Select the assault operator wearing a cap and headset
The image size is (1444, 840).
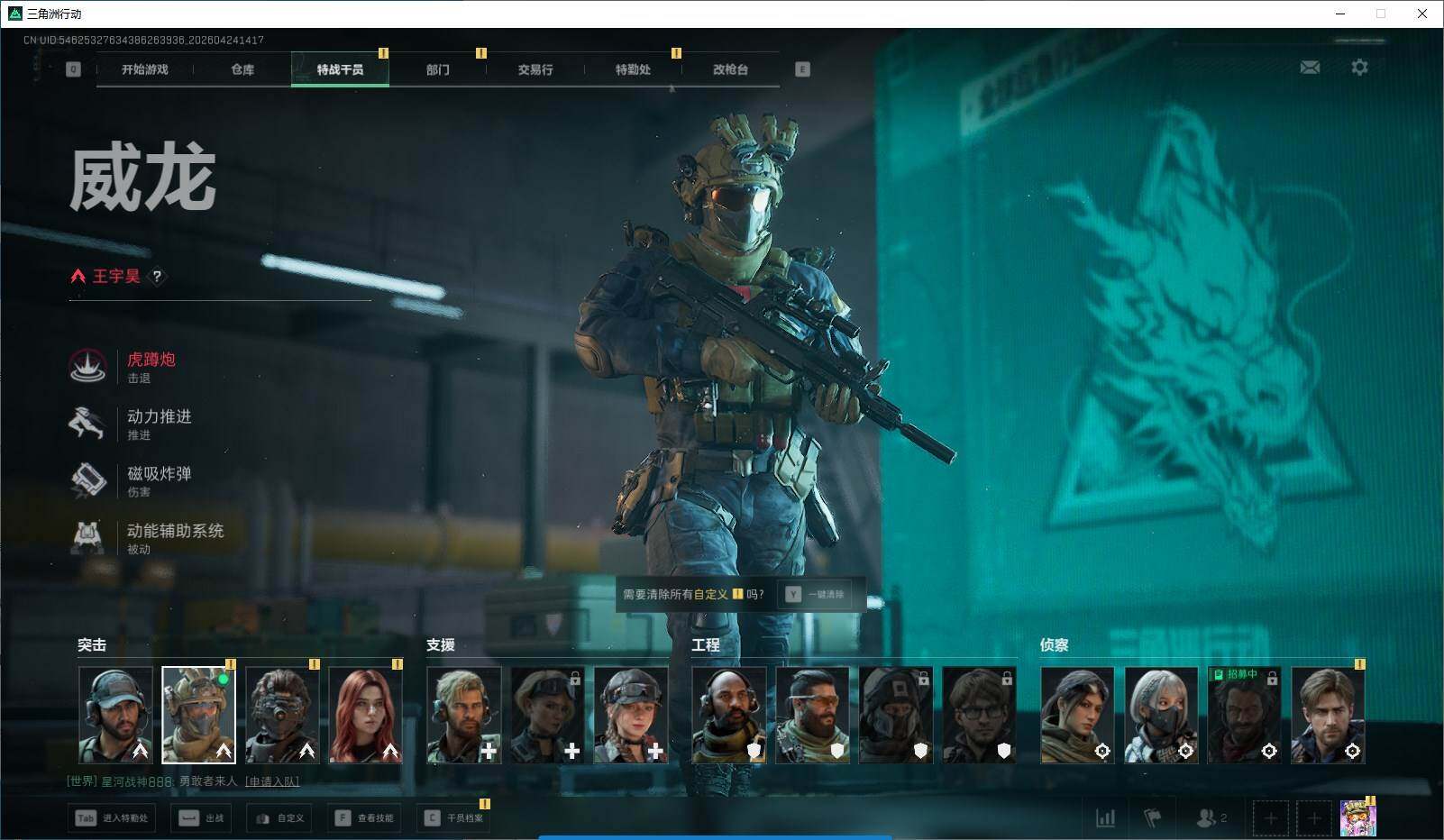[115, 715]
